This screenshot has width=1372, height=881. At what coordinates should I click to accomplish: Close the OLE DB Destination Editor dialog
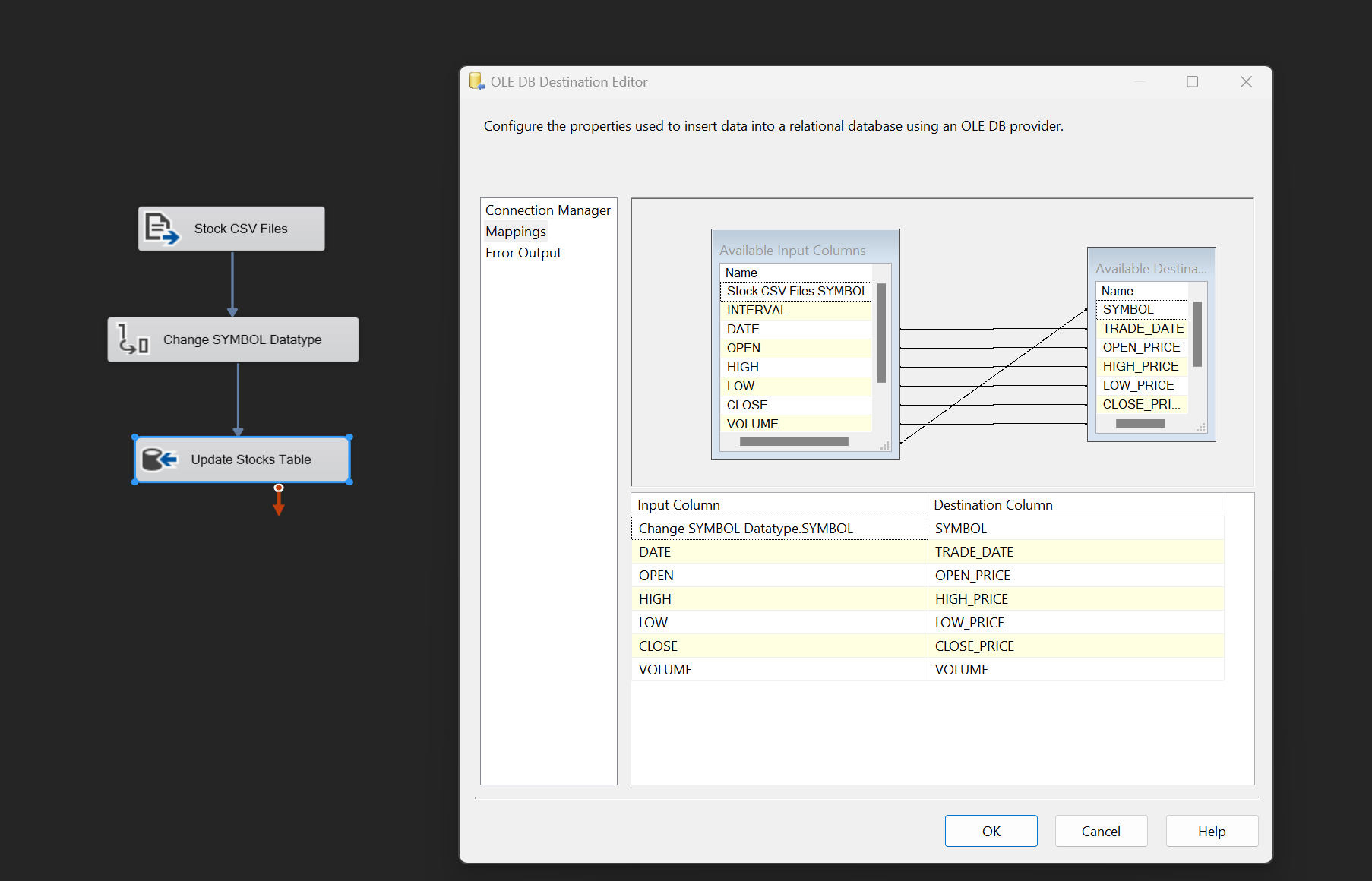coord(1246,81)
